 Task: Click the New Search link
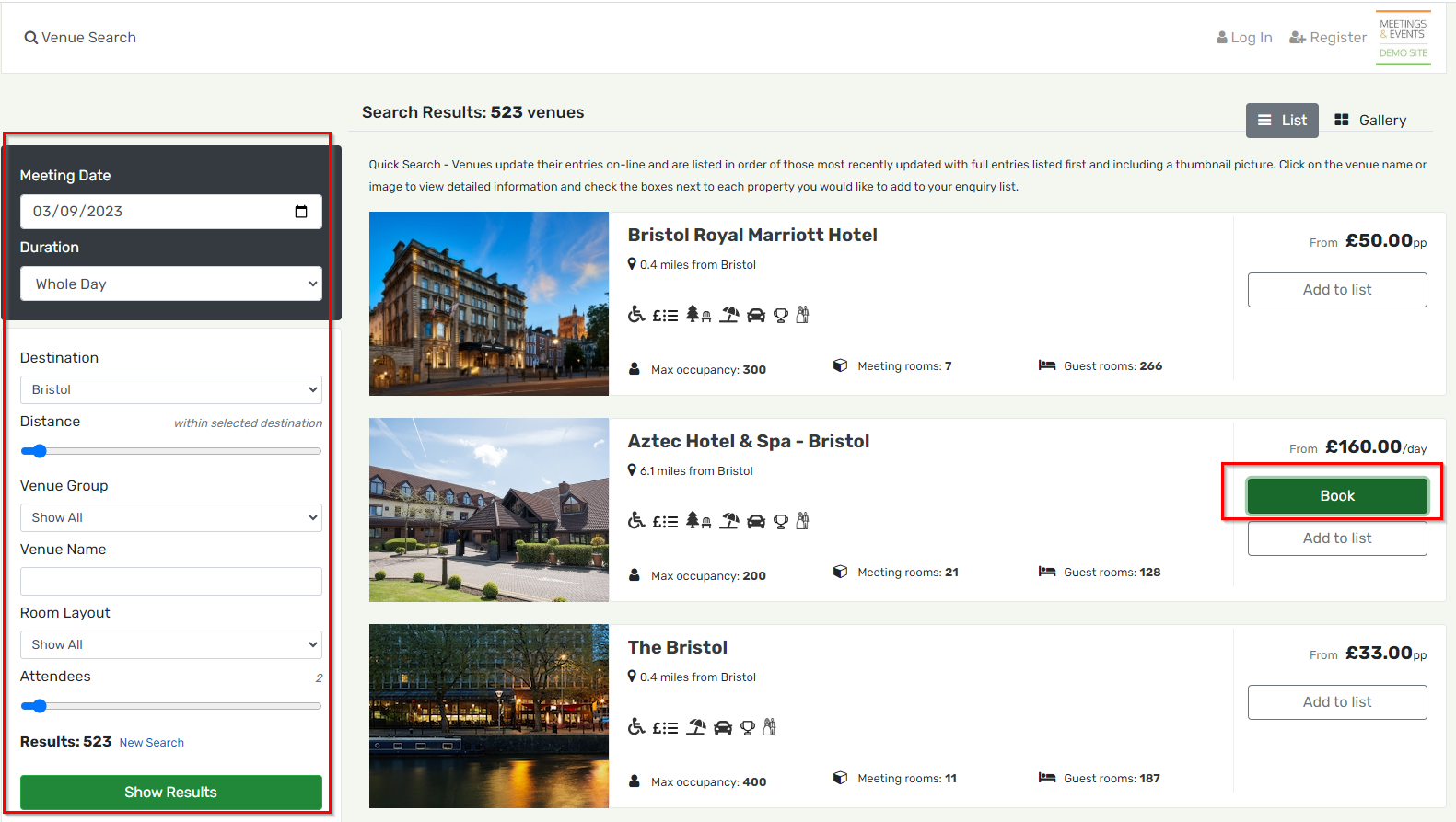click(152, 743)
